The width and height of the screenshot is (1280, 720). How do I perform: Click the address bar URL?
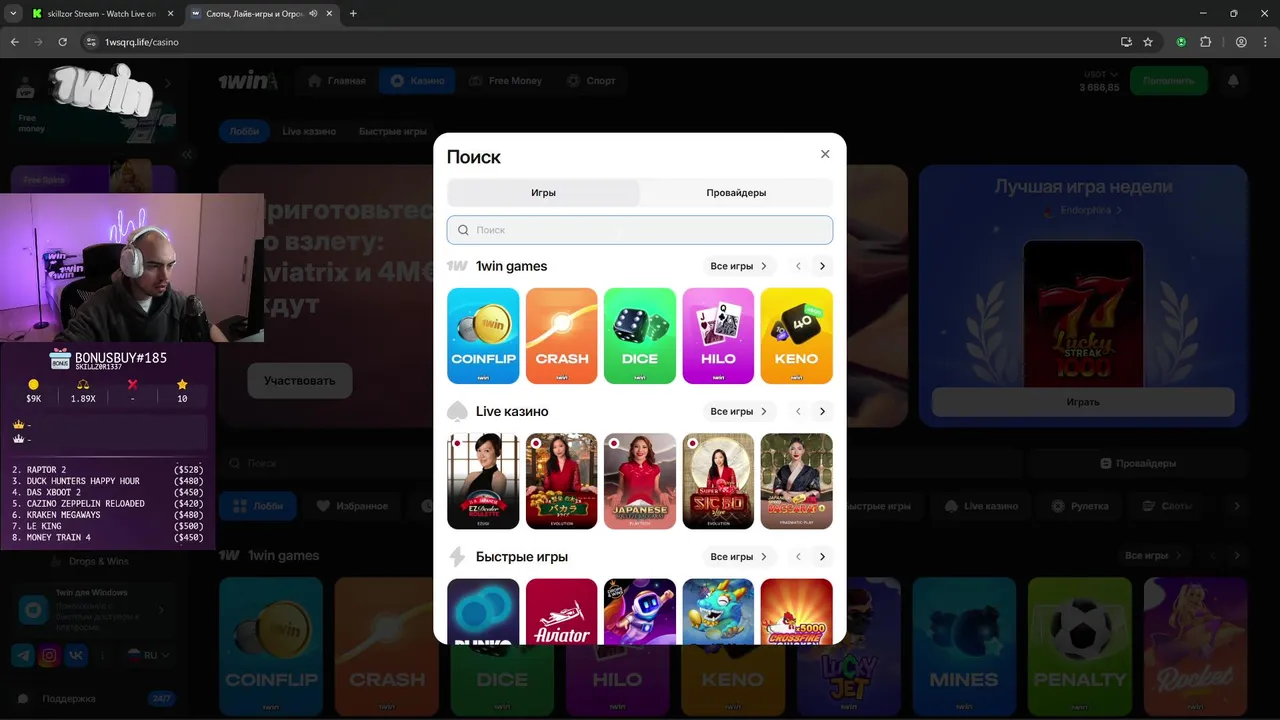click(142, 42)
